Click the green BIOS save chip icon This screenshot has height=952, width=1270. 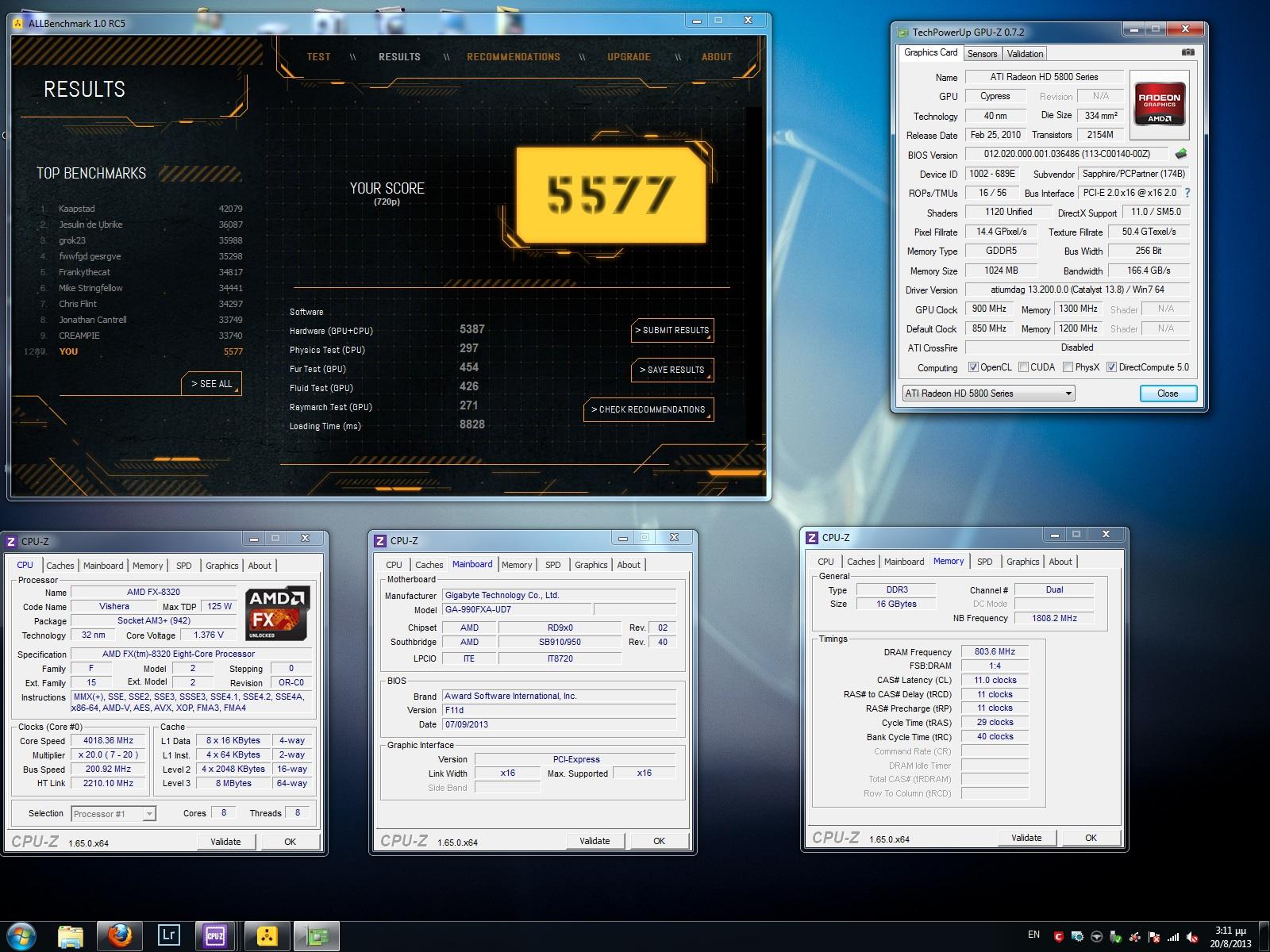tap(1181, 154)
